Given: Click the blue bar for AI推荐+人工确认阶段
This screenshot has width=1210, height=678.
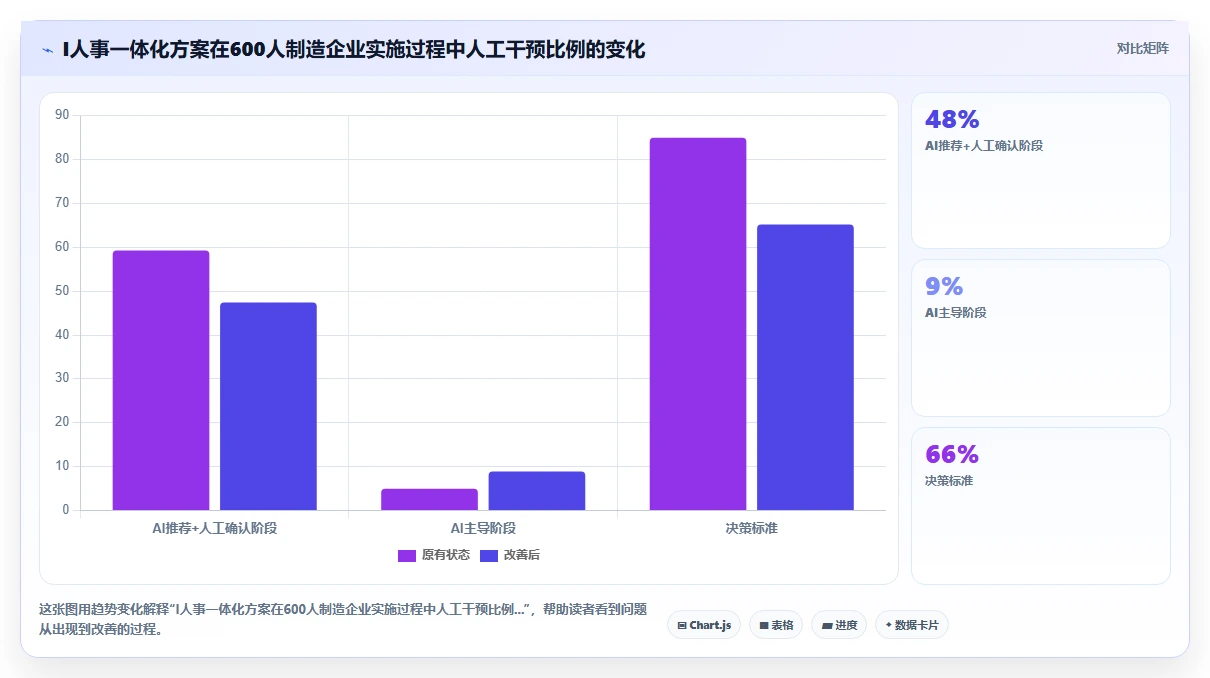Looking at the screenshot, I should [x=268, y=406].
